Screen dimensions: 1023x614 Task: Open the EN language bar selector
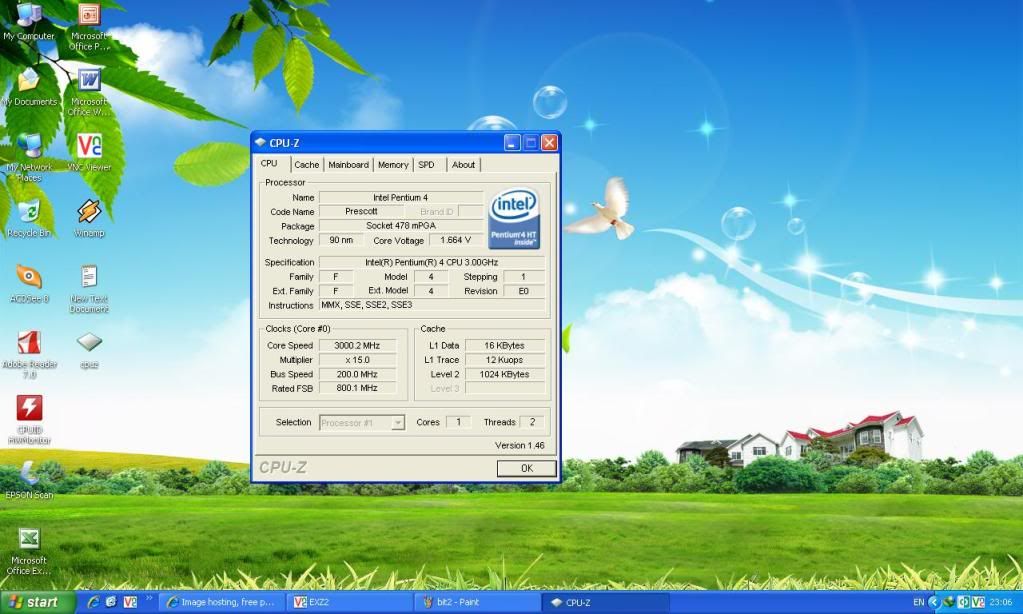click(x=919, y=602)
